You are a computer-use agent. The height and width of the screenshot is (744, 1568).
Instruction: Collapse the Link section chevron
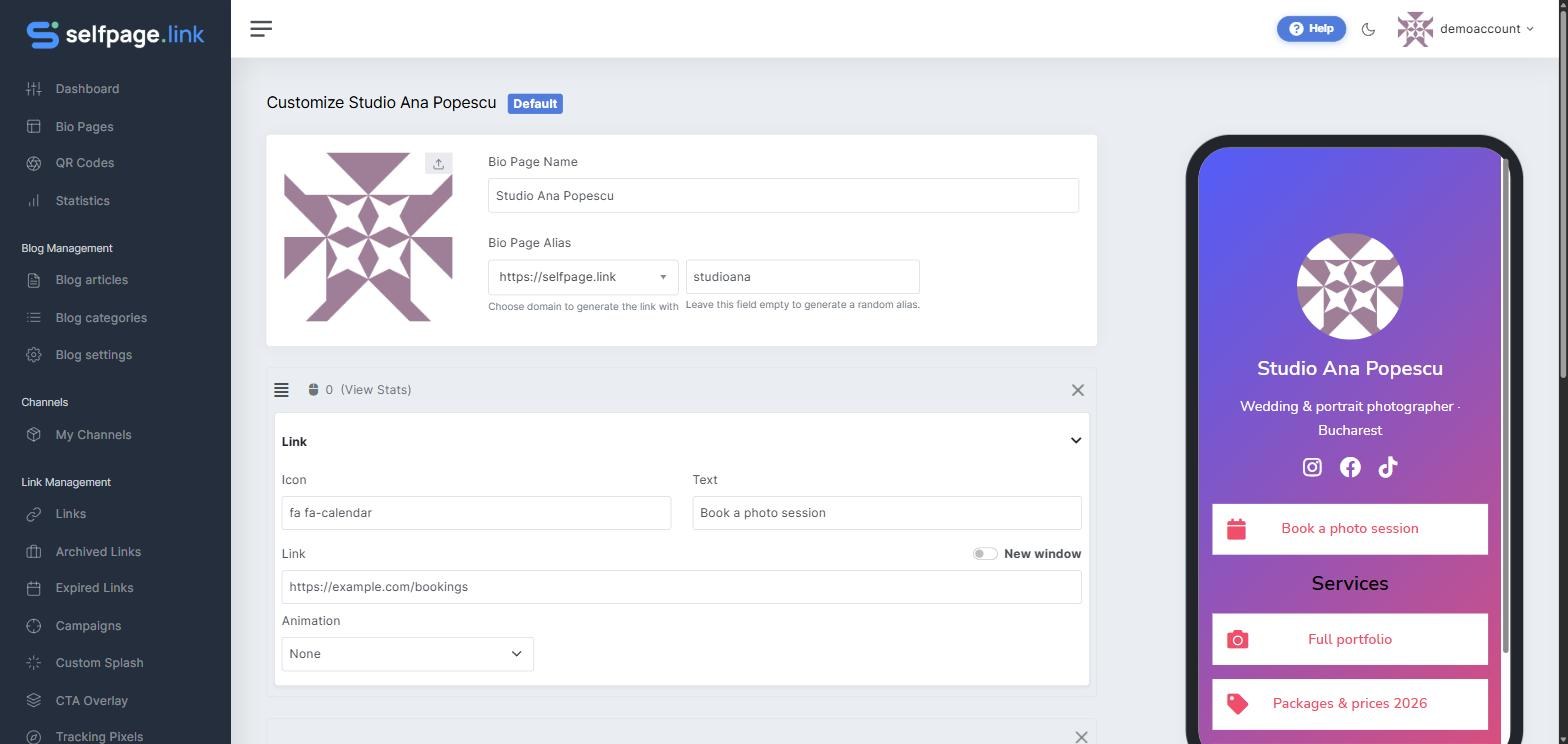coord(1076,441)
